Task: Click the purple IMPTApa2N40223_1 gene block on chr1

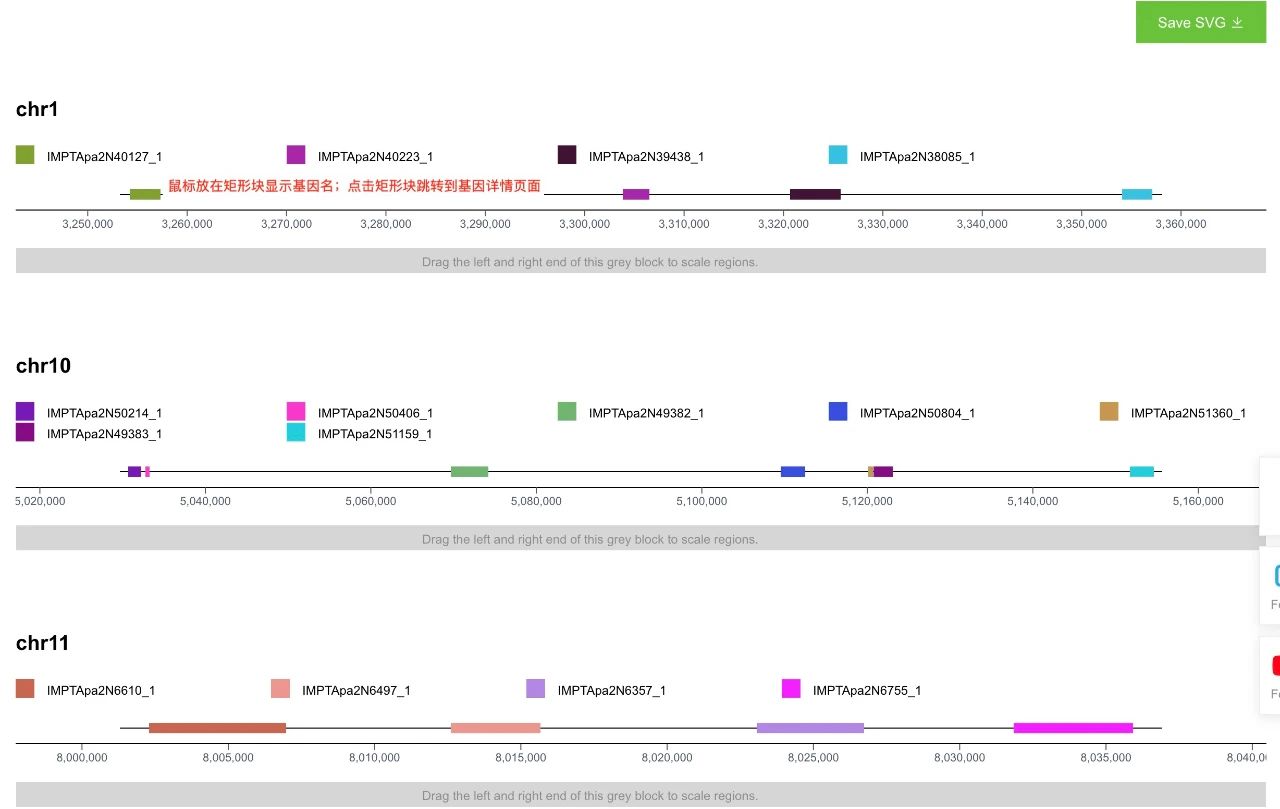Action: (636, 194)
